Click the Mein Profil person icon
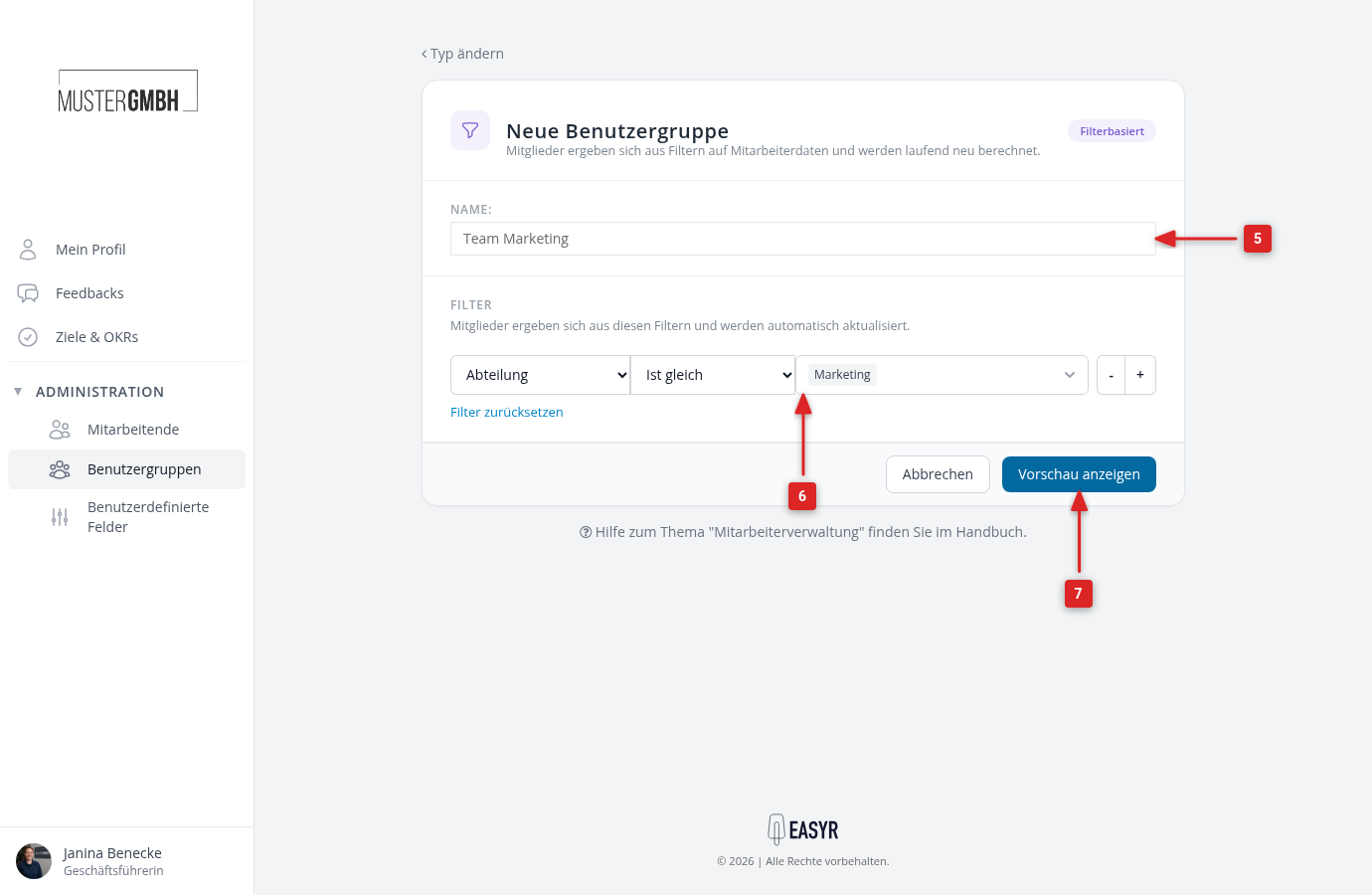This screenshot has height=895, width=1372. pyautogui.click(x=28, y=249)
